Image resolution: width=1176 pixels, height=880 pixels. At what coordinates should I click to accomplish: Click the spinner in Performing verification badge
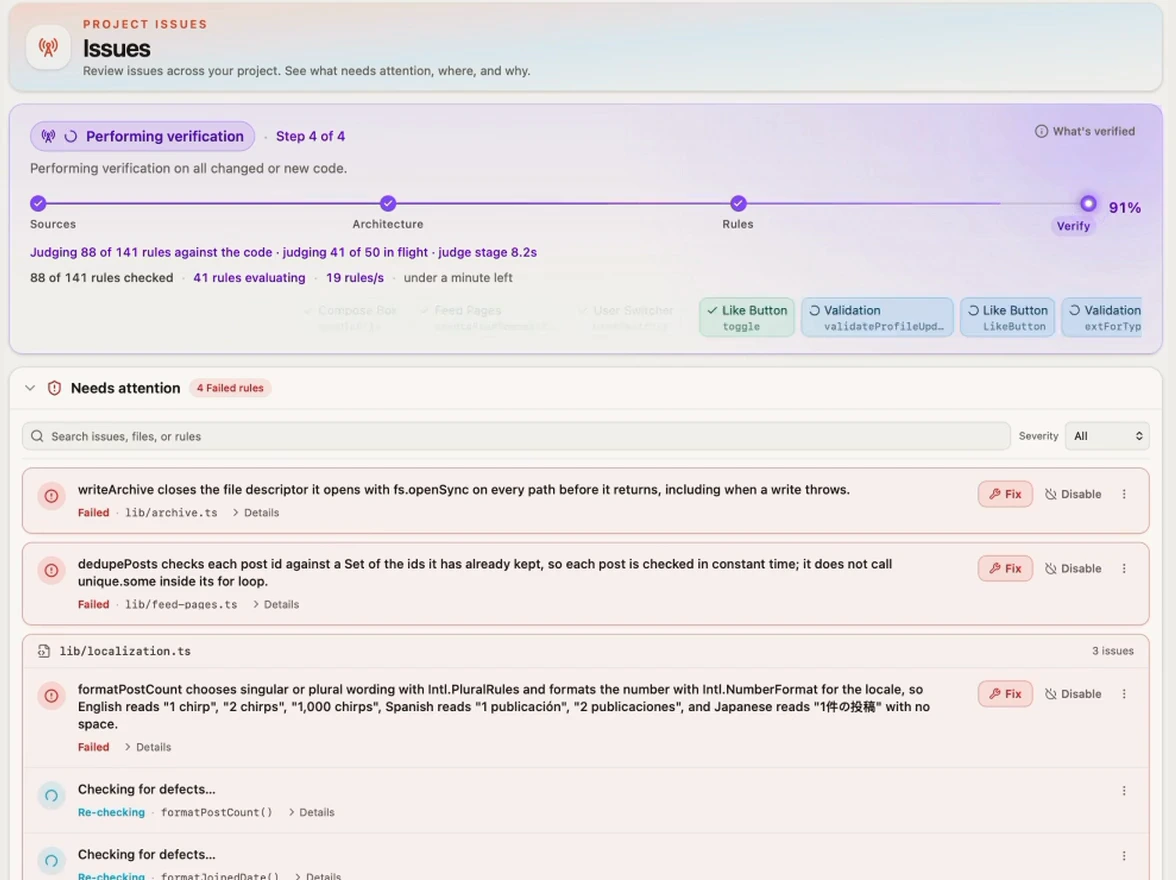[70, 137]
